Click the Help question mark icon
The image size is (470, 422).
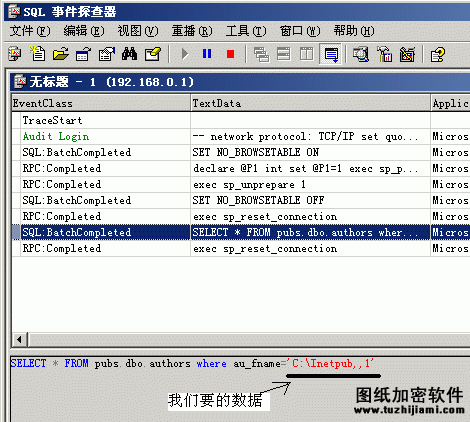(x=438, y=54)
